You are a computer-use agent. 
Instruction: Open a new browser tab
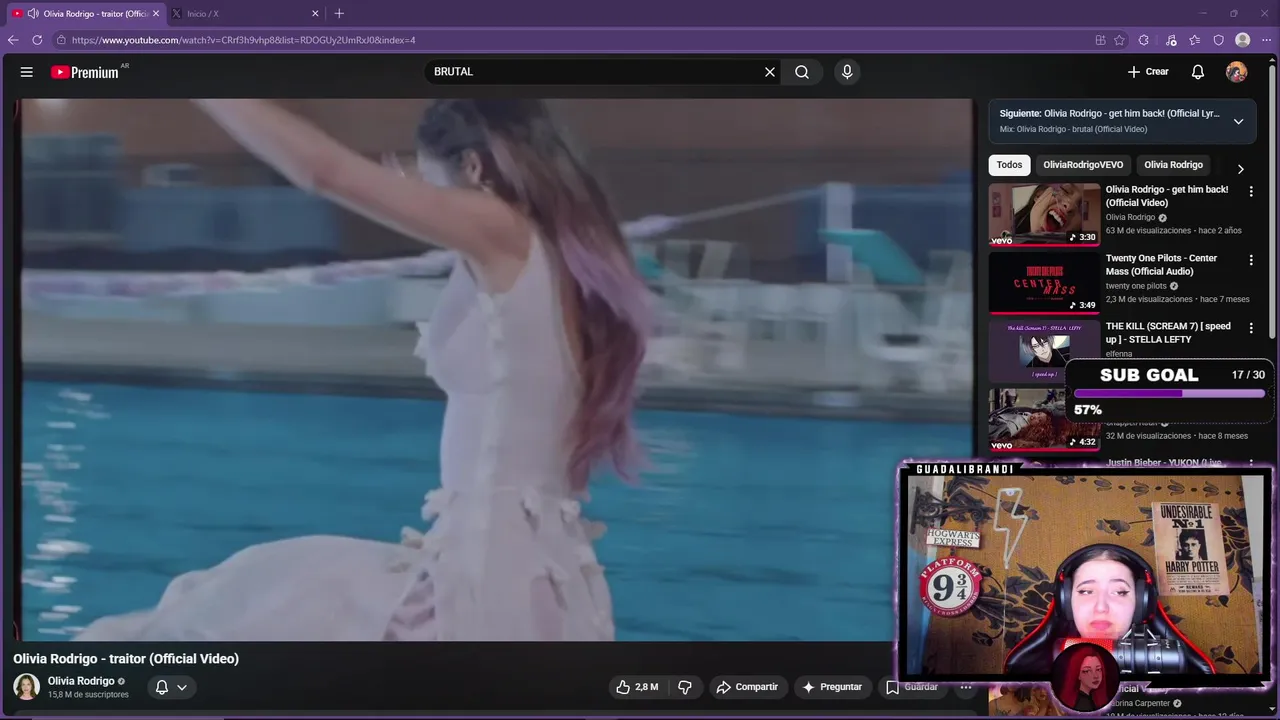click(339, 14)
